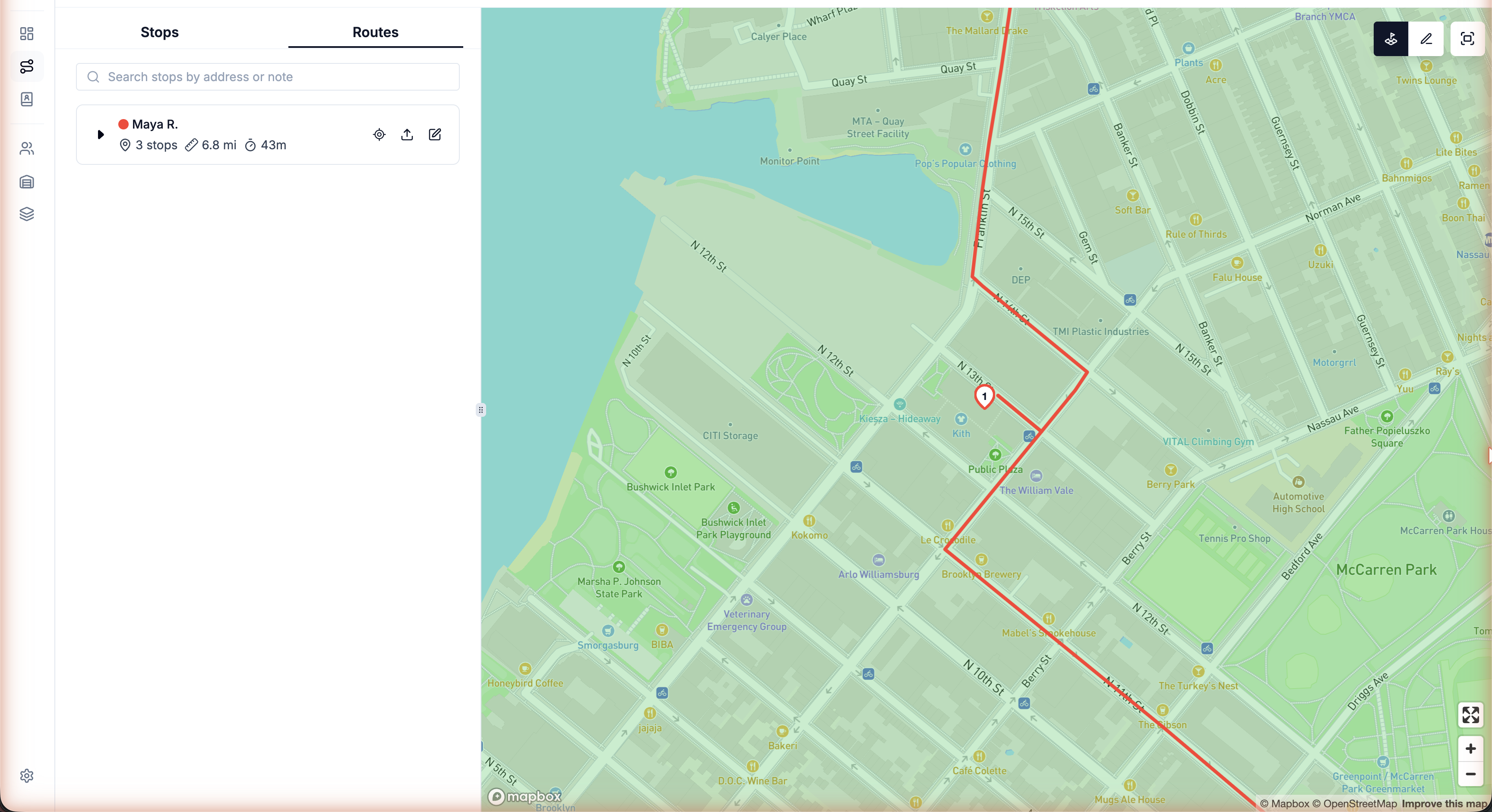
Task: Open the team members icon in sidebar
Action: pyautogui.click(x=27, y=149)
